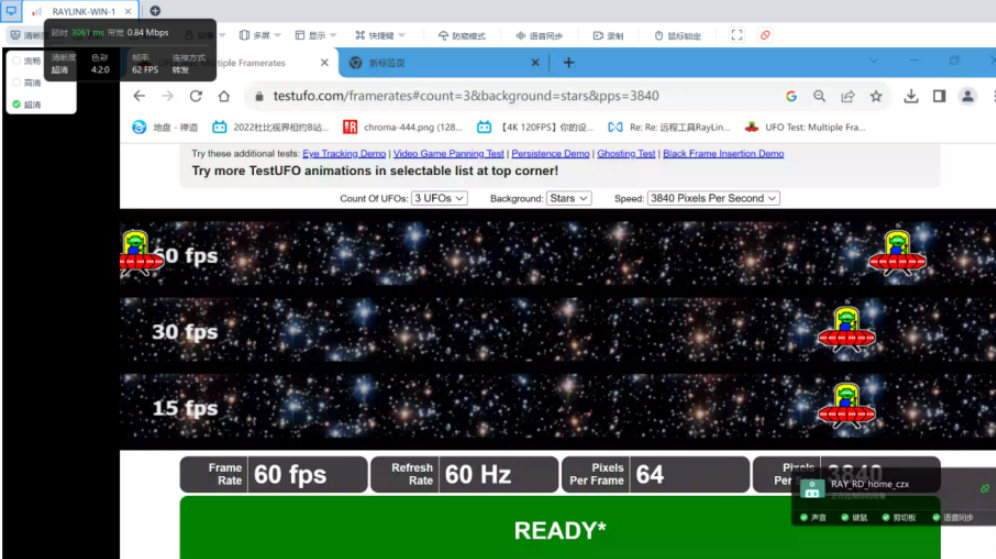Open the 4K 120FPS bookmark

pos(535,127)
